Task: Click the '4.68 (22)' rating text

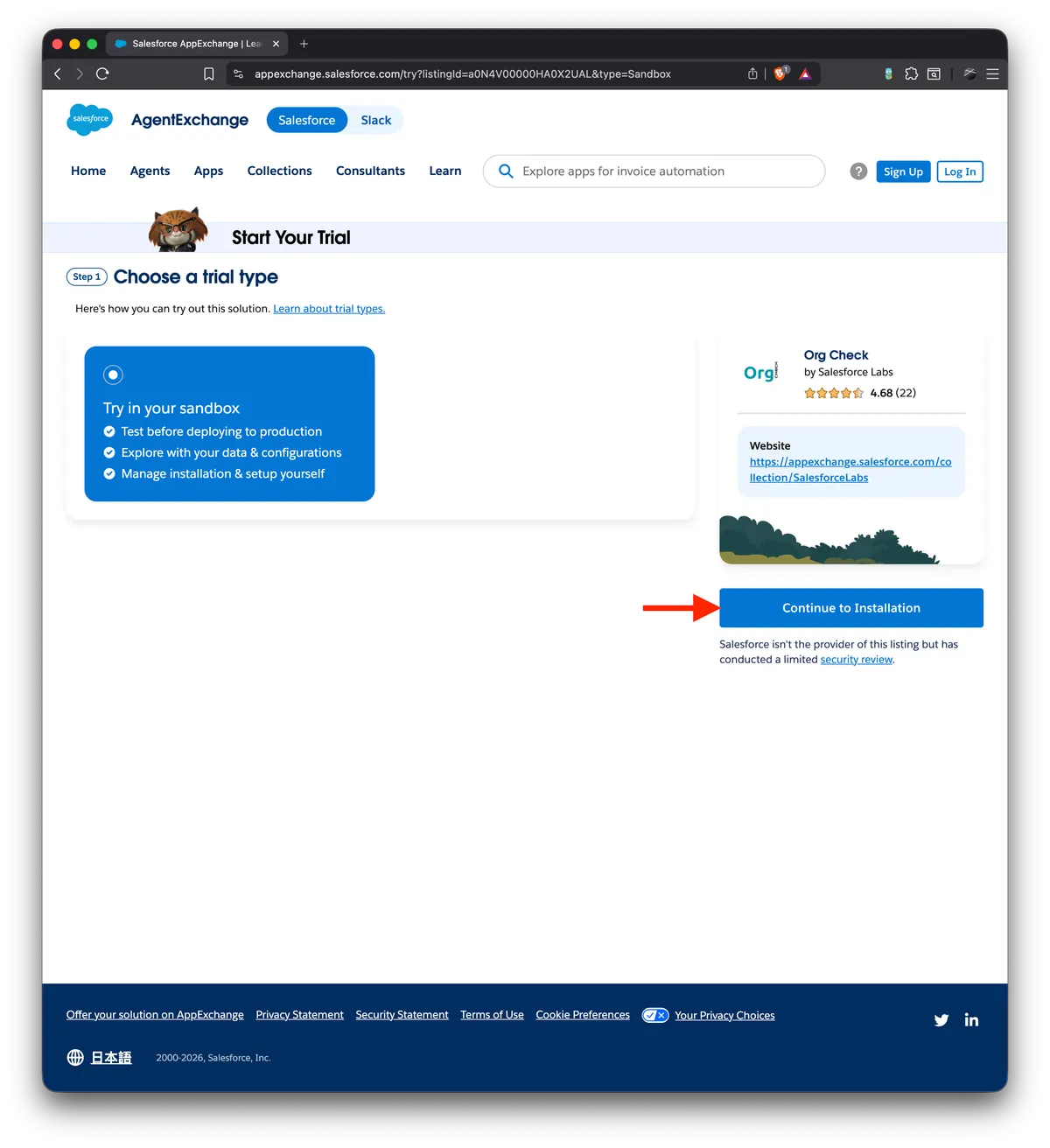Action: point(892,393)
